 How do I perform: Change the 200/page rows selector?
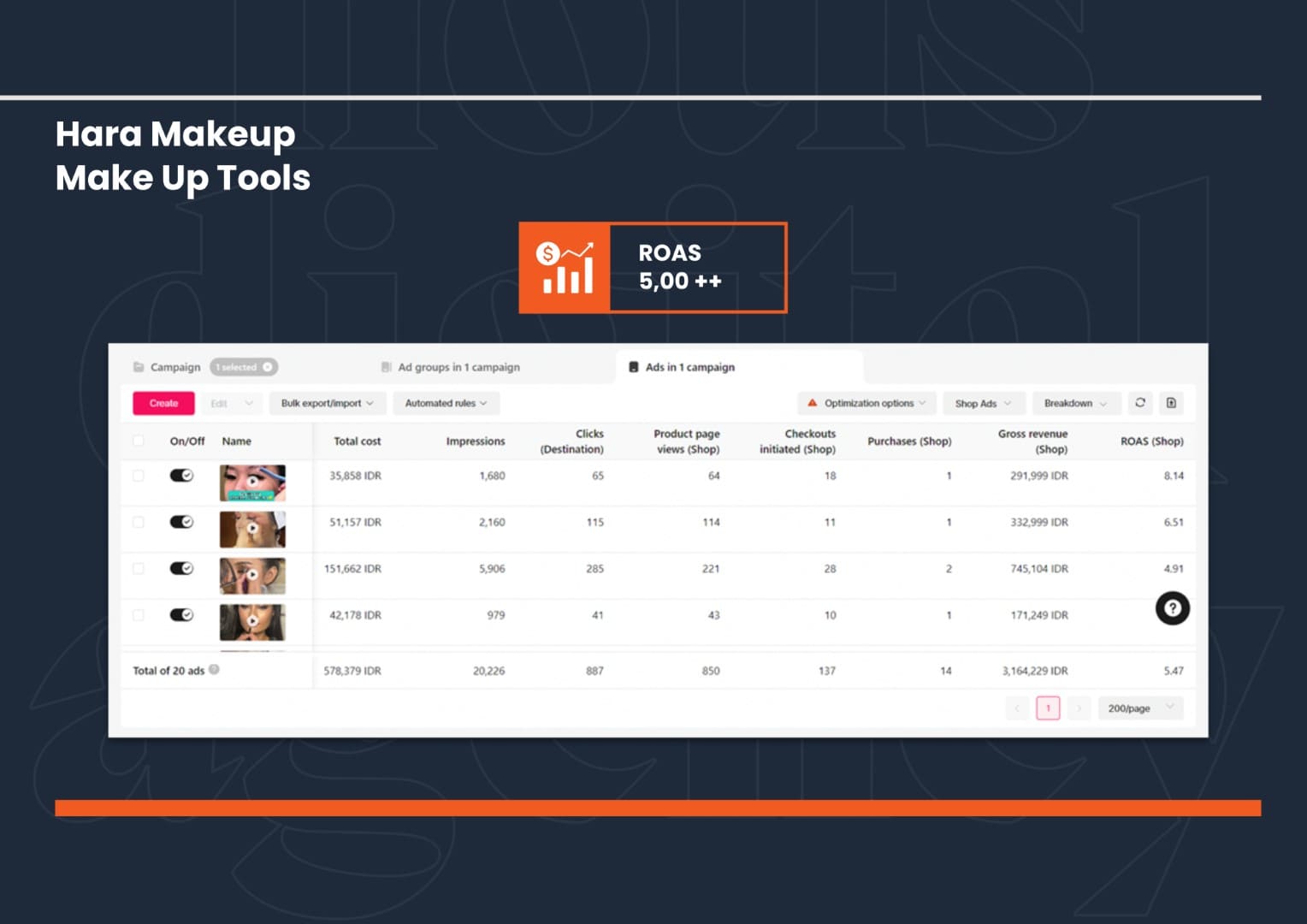(1139, 708)
